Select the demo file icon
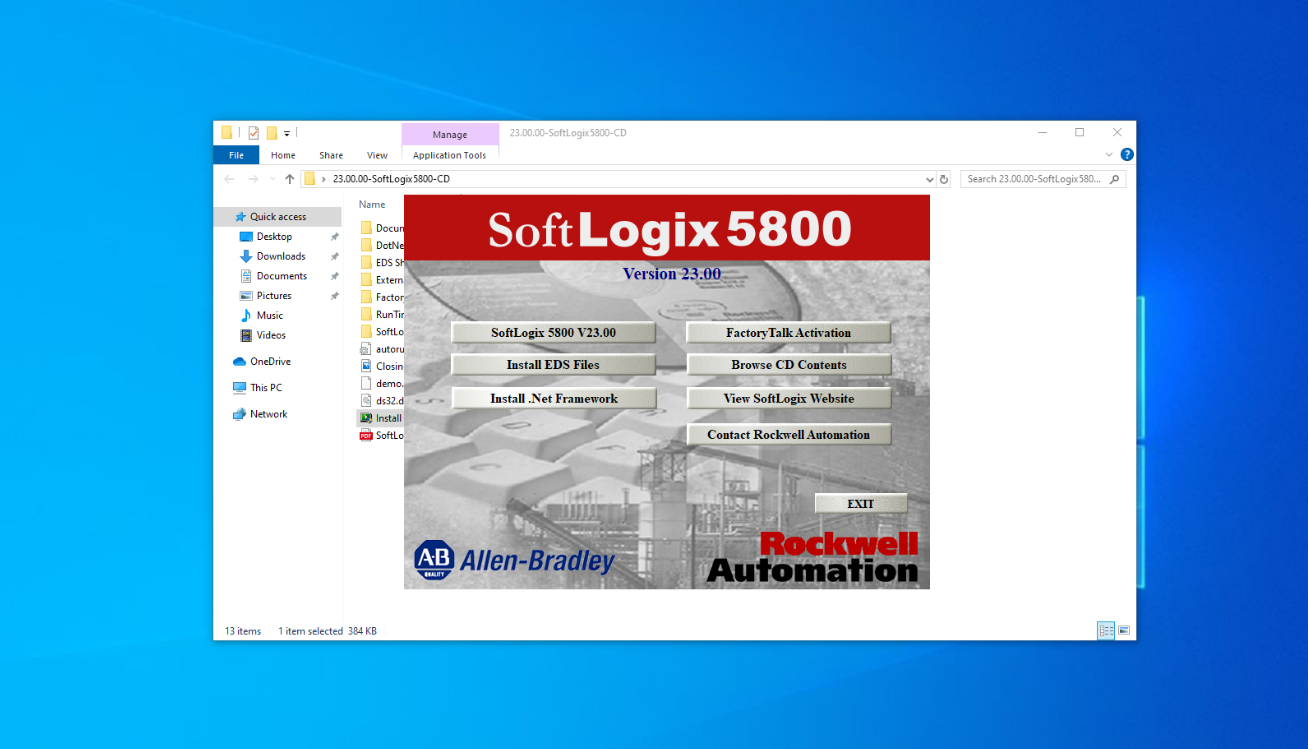This screenshot has height=749, width=1308. pyautogui.click(x=366, y=383)
